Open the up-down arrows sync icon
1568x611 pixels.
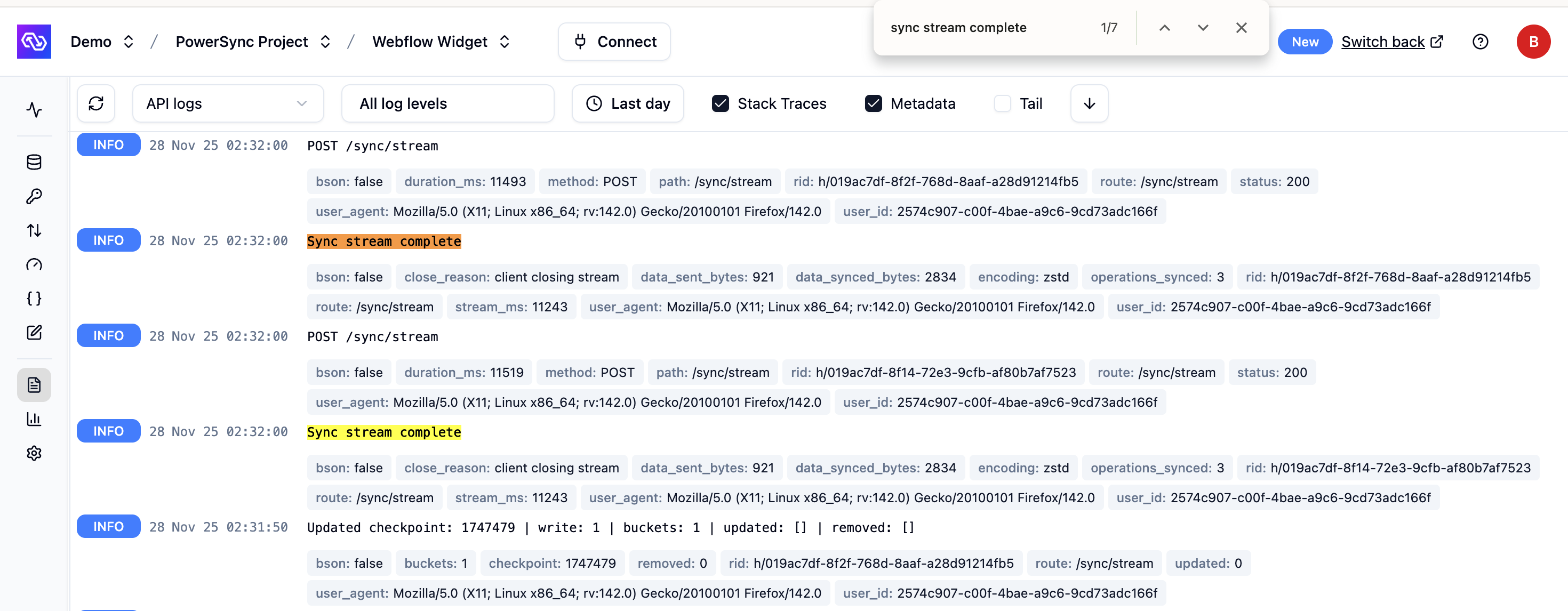coord(34,230)
